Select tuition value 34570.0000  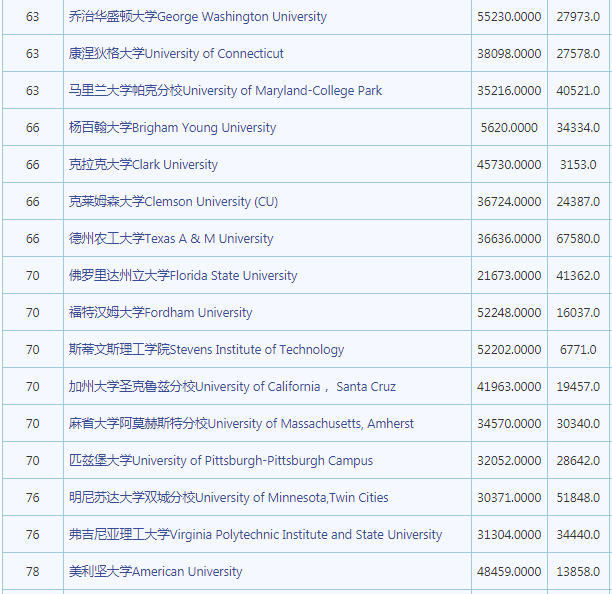pyautogui.click(x=509, y=423)
